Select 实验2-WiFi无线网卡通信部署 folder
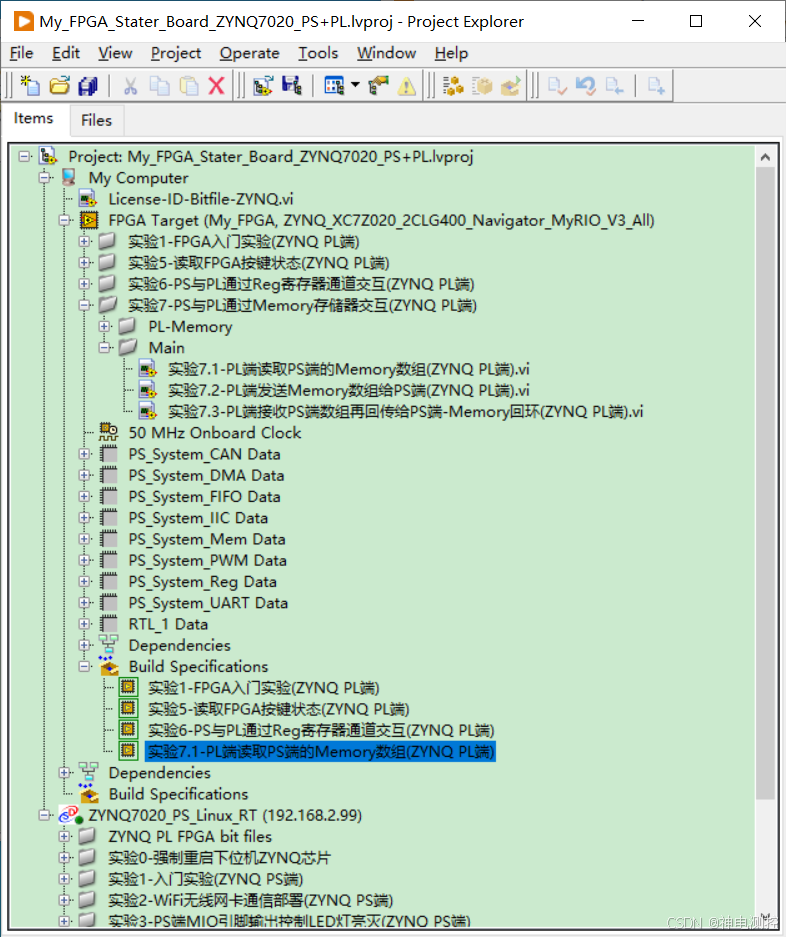The height and width of the screenshot is (937, 786). [x=250, y=900]
